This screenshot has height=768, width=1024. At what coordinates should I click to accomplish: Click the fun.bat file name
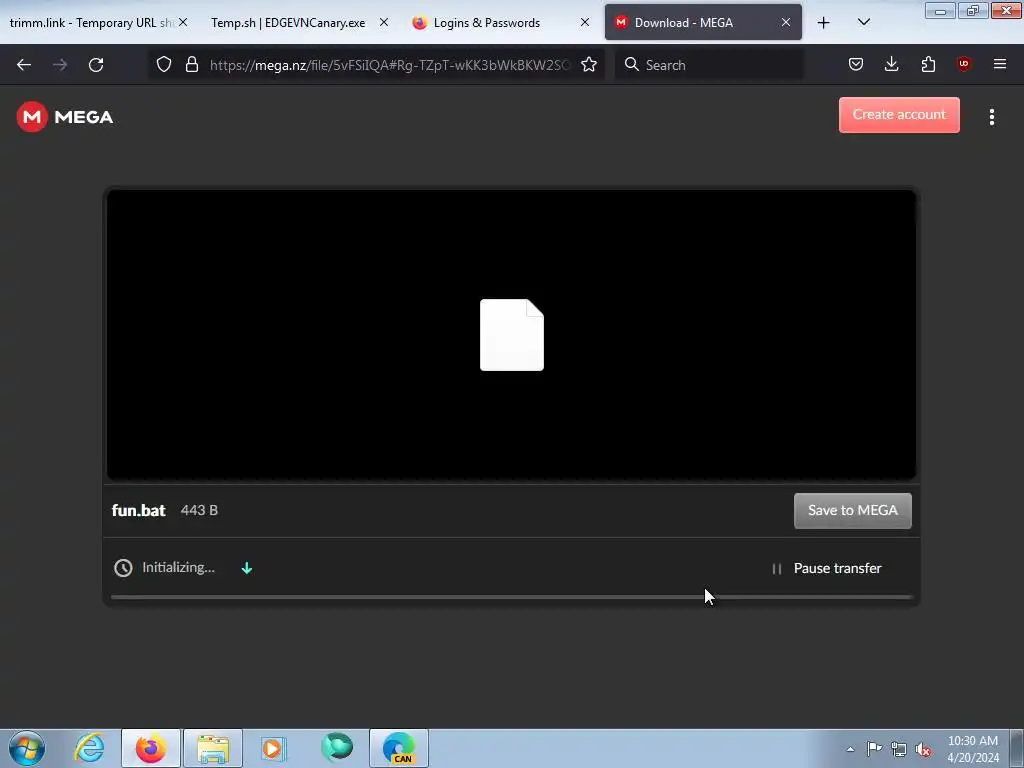tap(138, 510)
